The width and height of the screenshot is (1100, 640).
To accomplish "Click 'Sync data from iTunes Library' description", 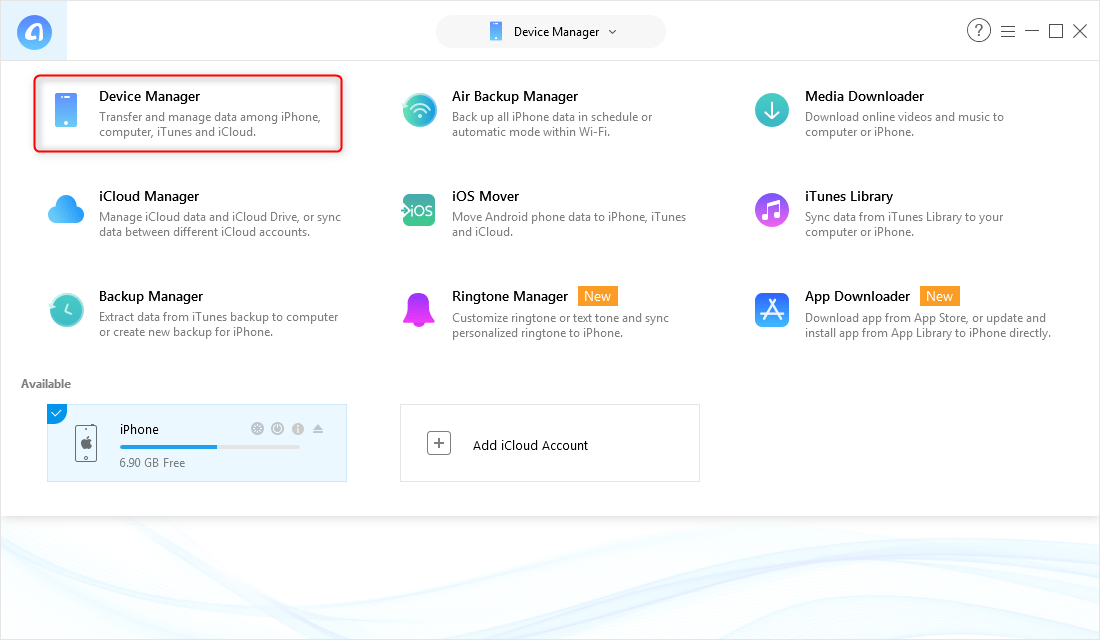I will click(x=904, y=225).
